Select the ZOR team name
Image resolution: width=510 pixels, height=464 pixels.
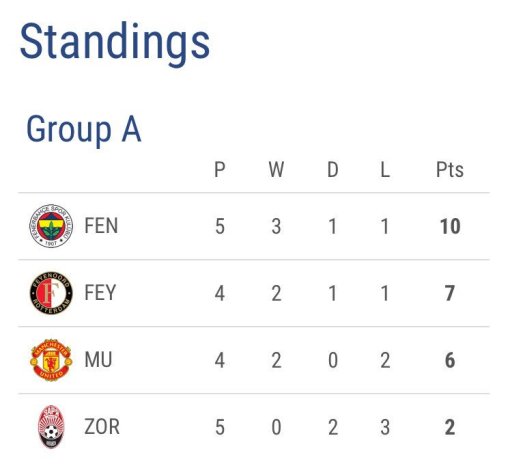pyautogui.click(x=102, y=427)
